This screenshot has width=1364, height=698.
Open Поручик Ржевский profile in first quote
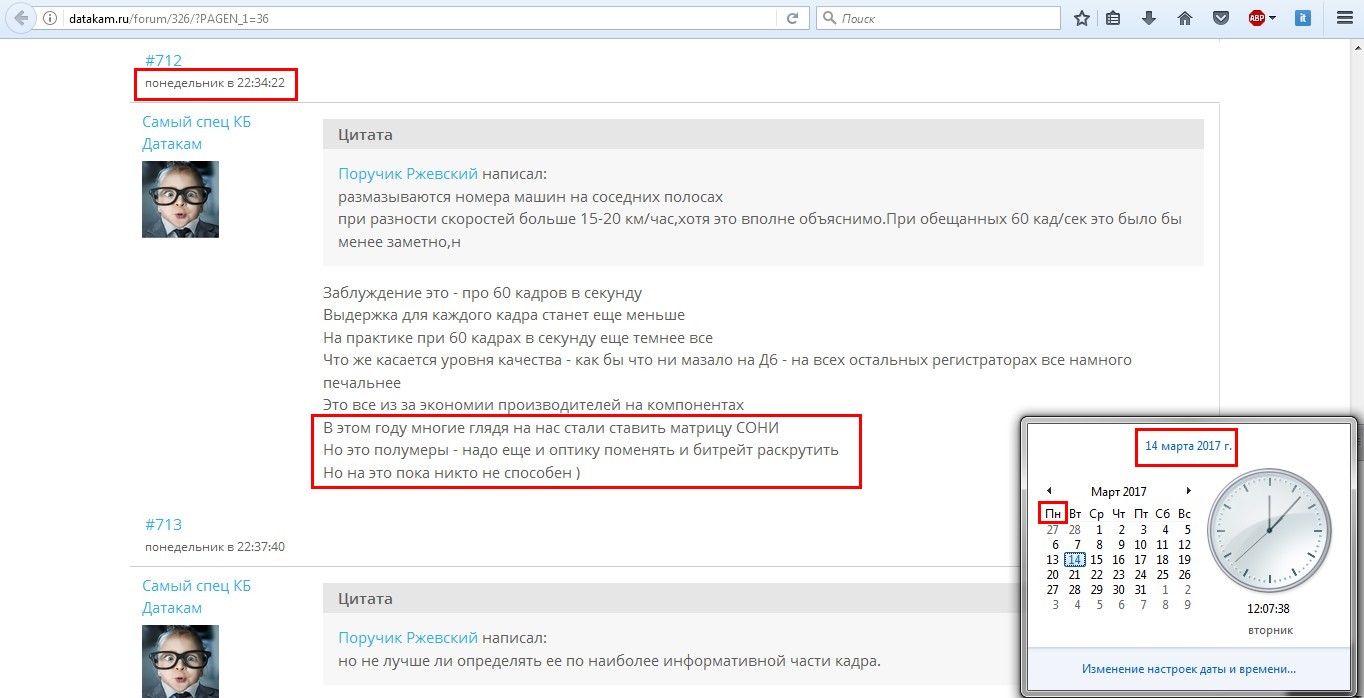tap(408, 174)
